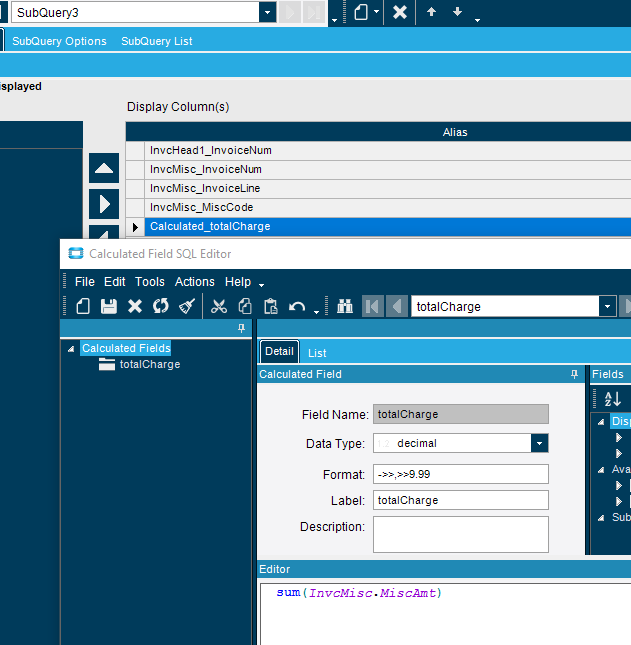Open search with the binoculars icon
Image resolution: width=631 pixels, height=645 pixels.
coord(346,306)
